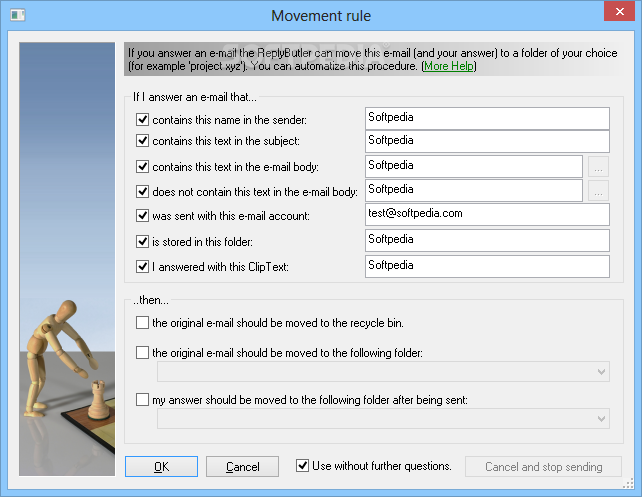This screenshot has height=497, width=642.
Task: Close the Movement rule dialog
Action: [619, 11]
